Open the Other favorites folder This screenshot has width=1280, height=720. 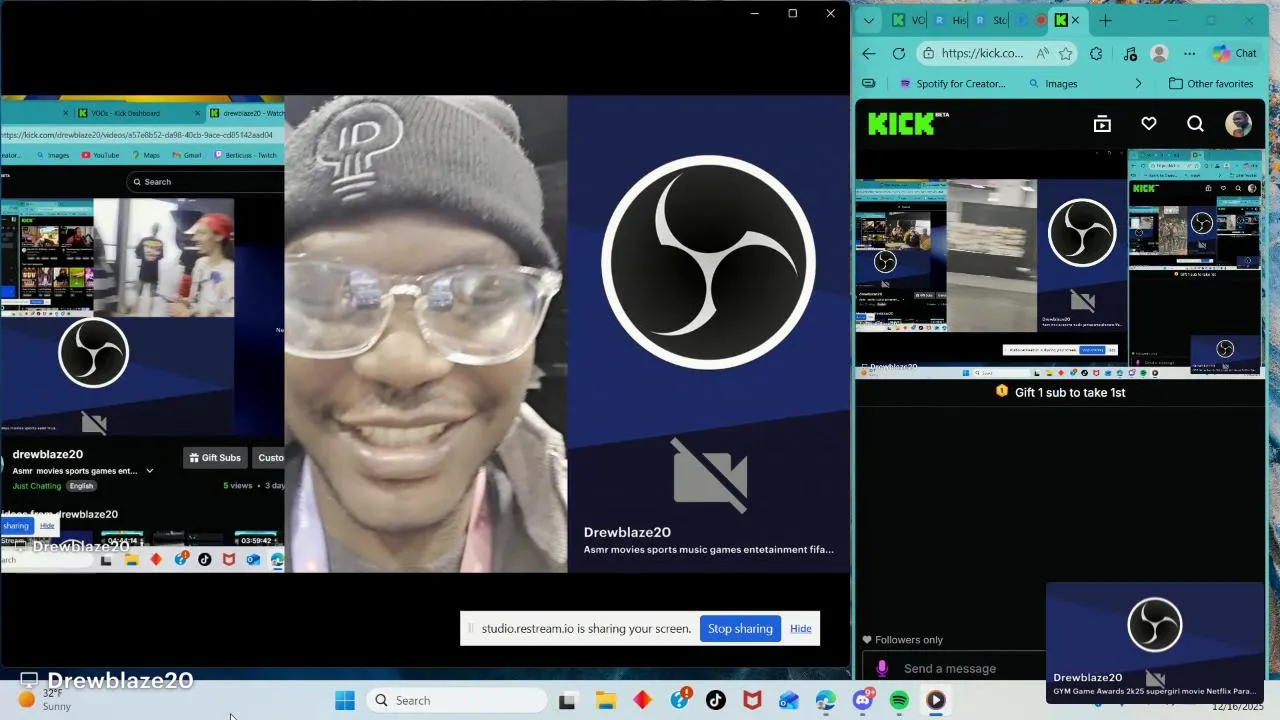click(x=1211, y=84)
